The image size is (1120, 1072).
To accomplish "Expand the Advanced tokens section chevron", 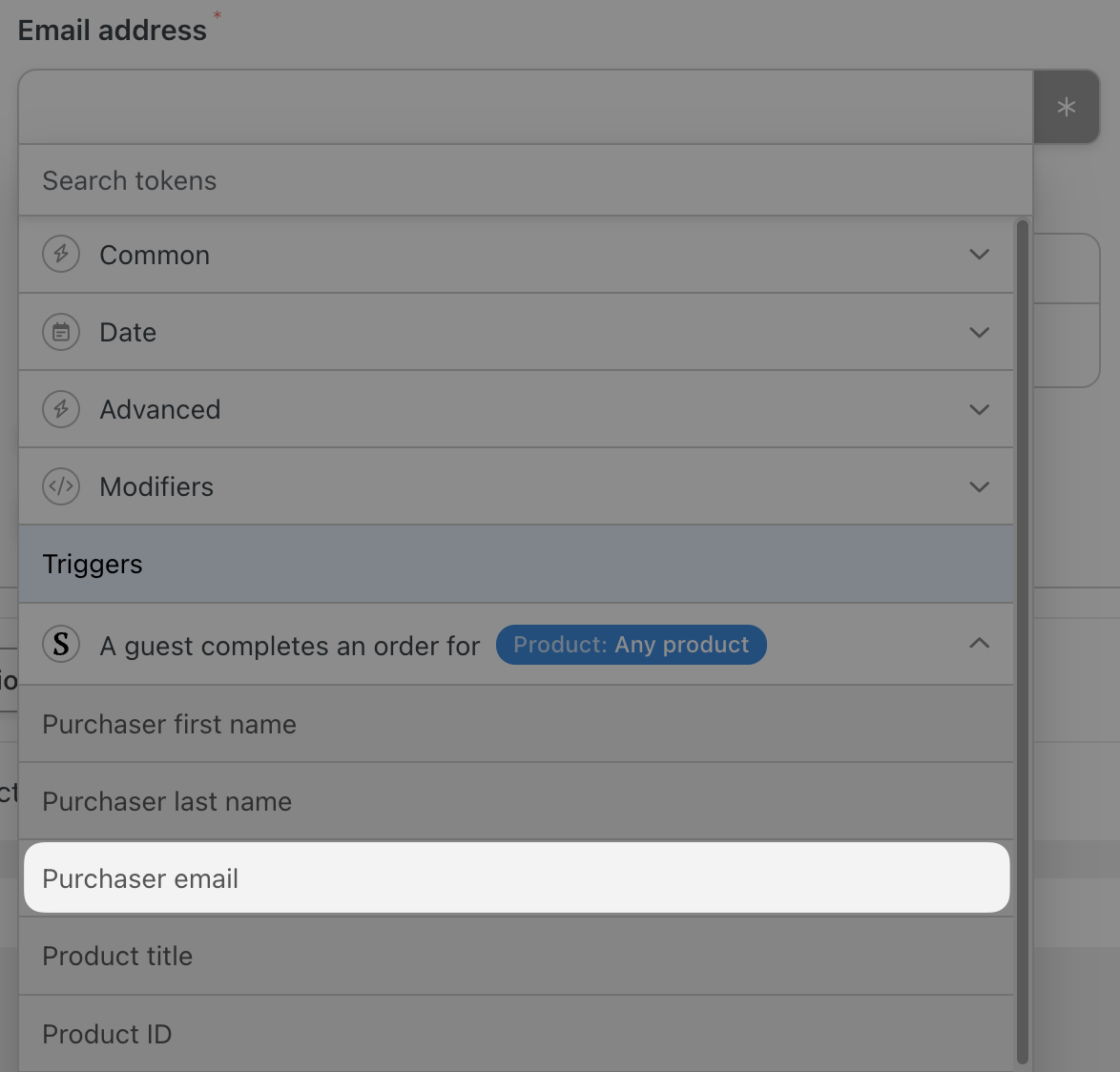I will coord(980,409).
